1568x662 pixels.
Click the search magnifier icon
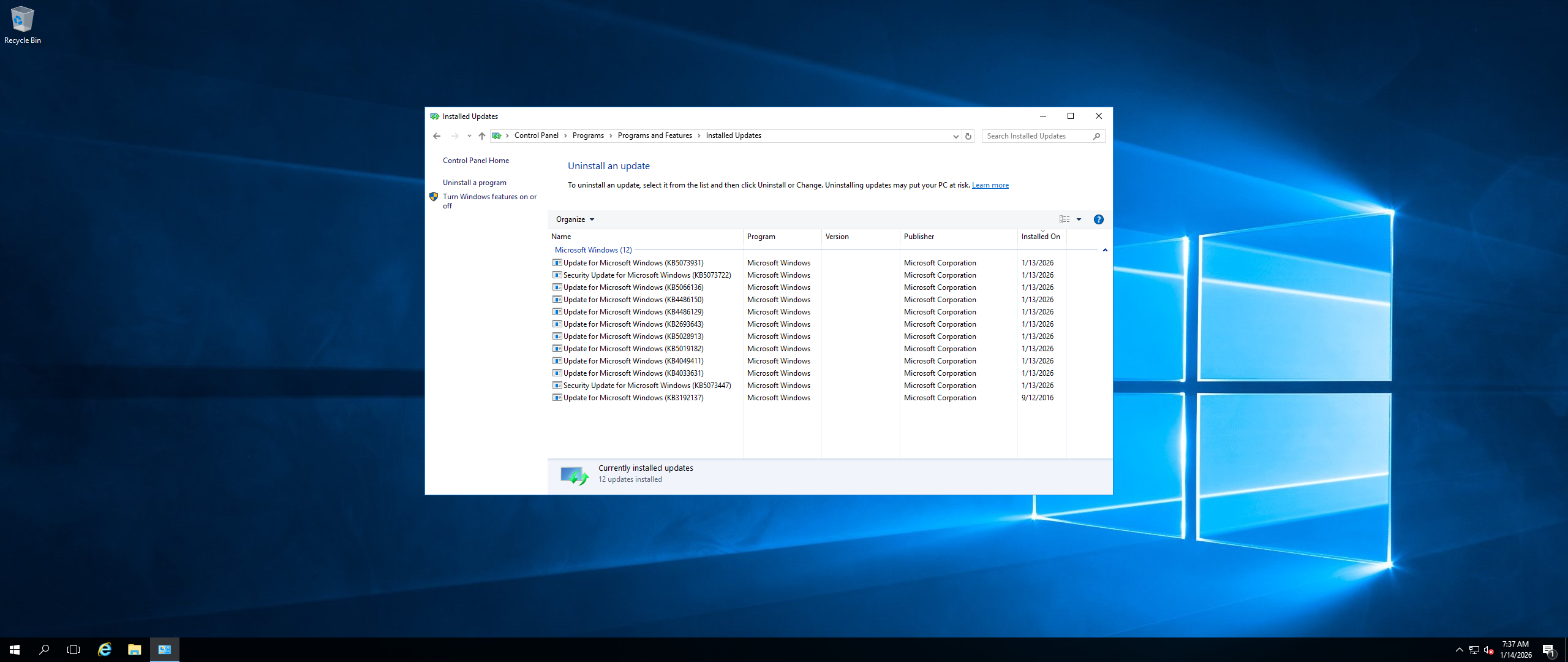pos(1096,136)
